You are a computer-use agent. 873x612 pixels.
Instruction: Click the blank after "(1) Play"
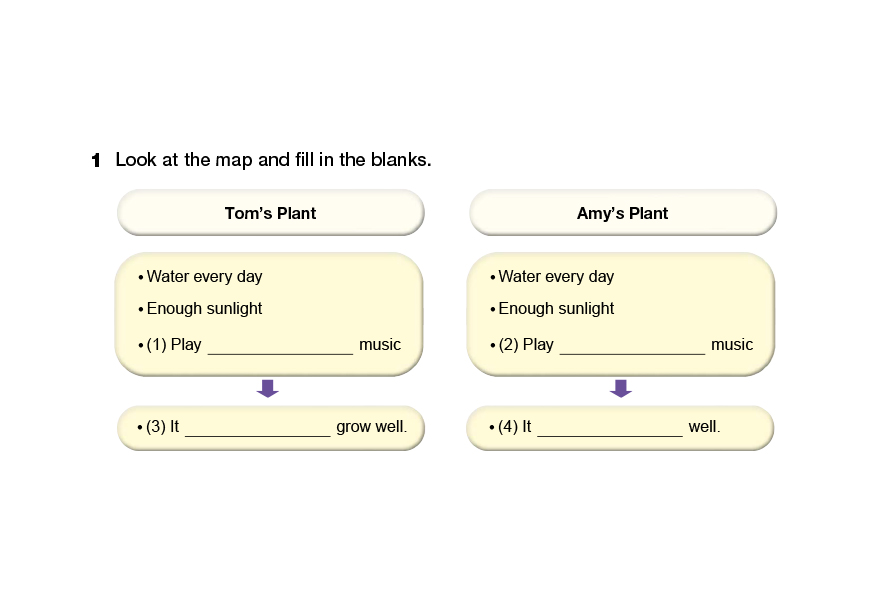tap(280, 346)
